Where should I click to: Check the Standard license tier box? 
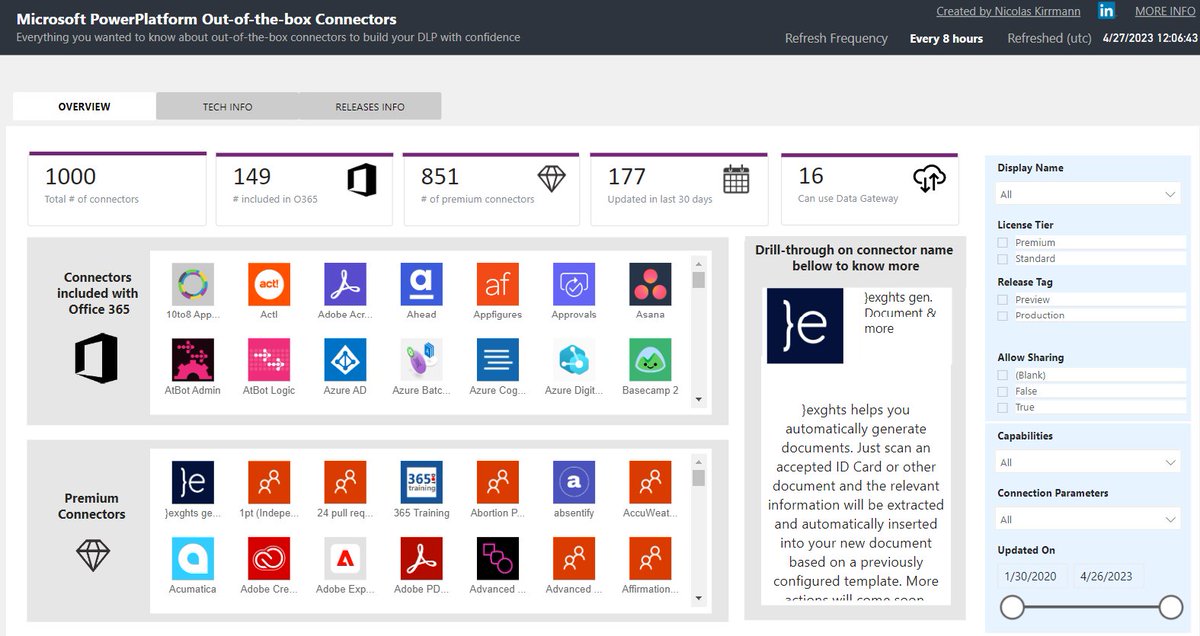point(1002,258)
